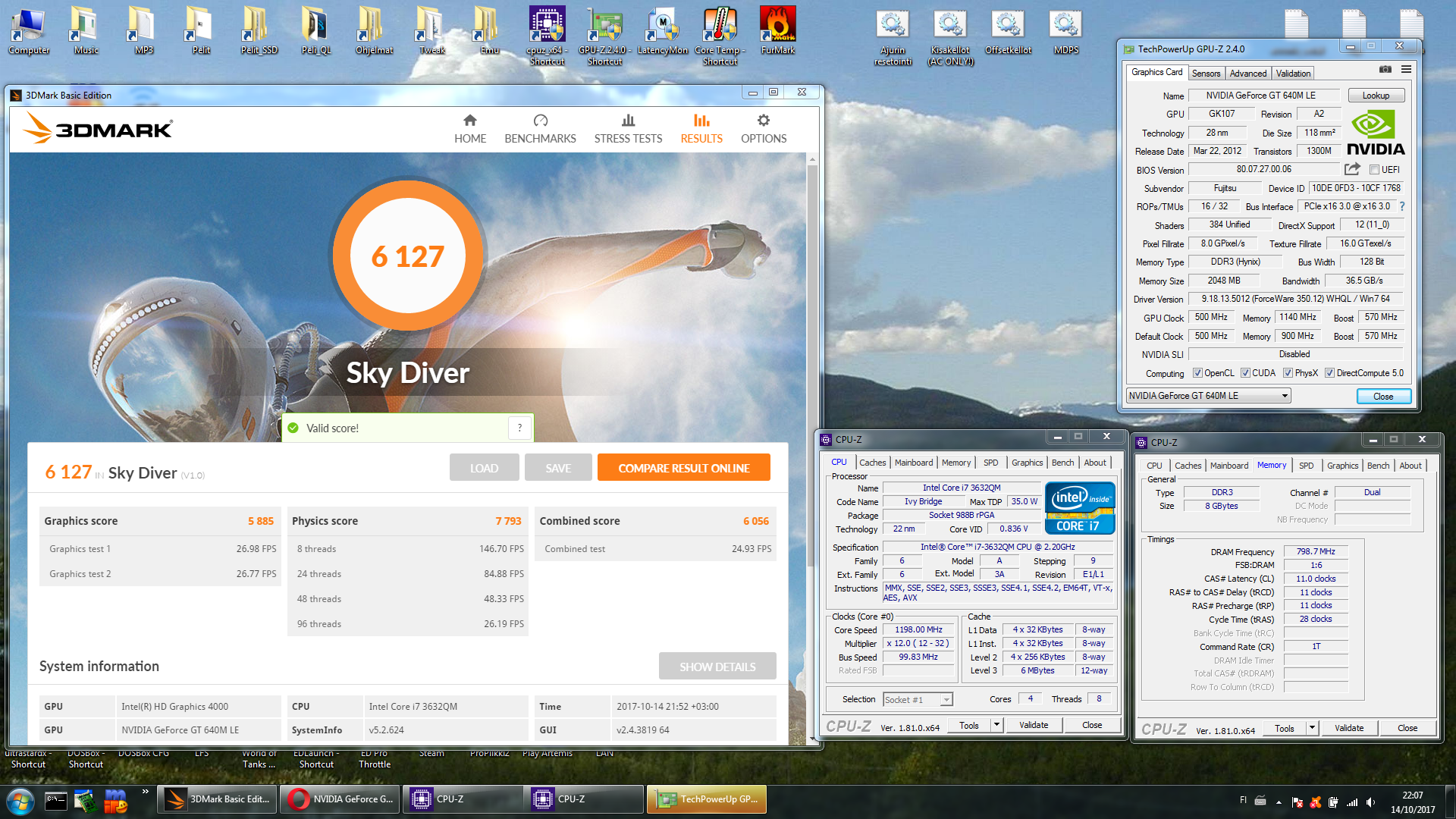Open the Graphics tab in right CPU-Z
1456x819 pixels.
coord(1342,466)
